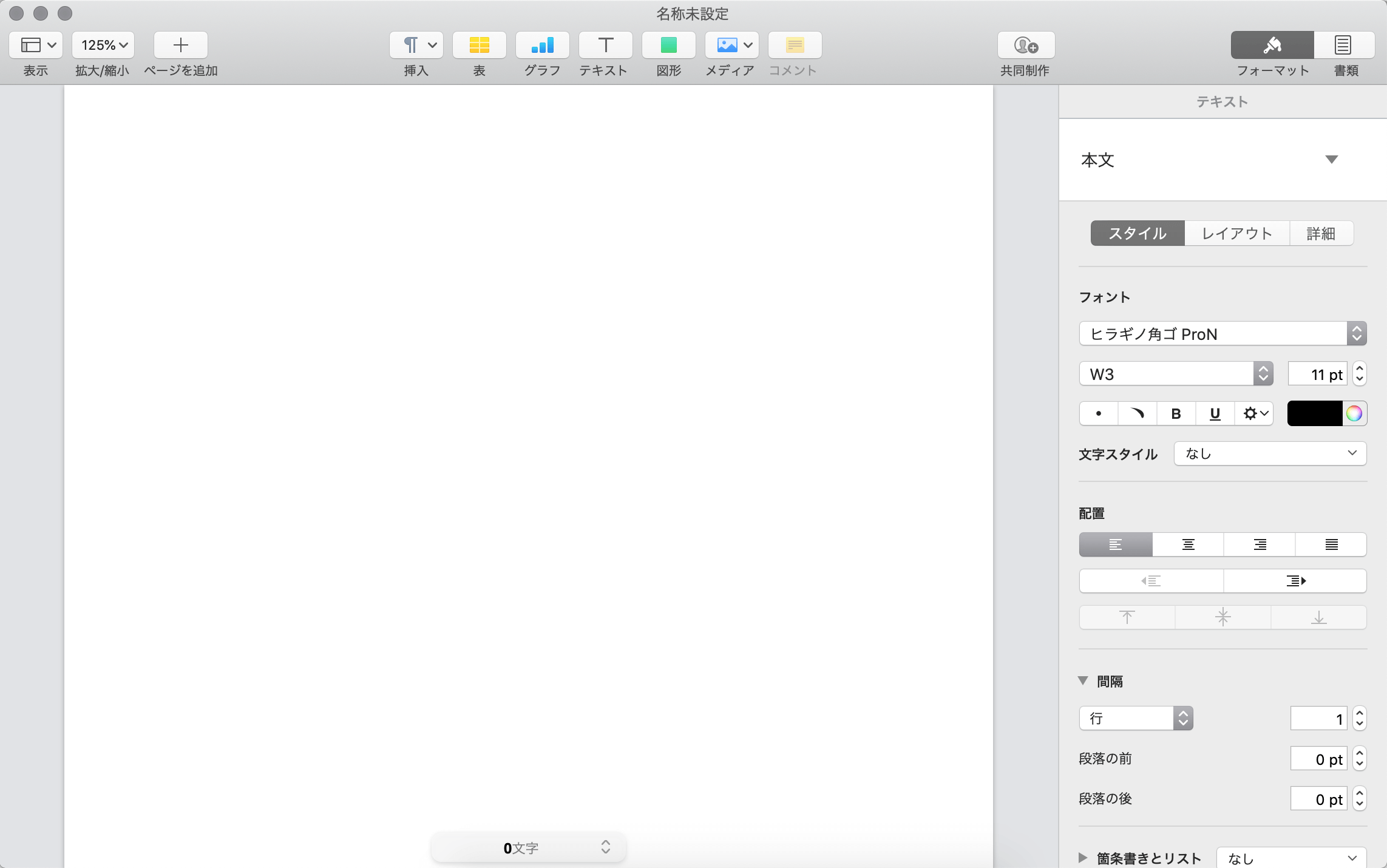Screen dimensions: 1387x868
Task: Collapse the 間隔 section triangle
Action: coord(1083,681)
